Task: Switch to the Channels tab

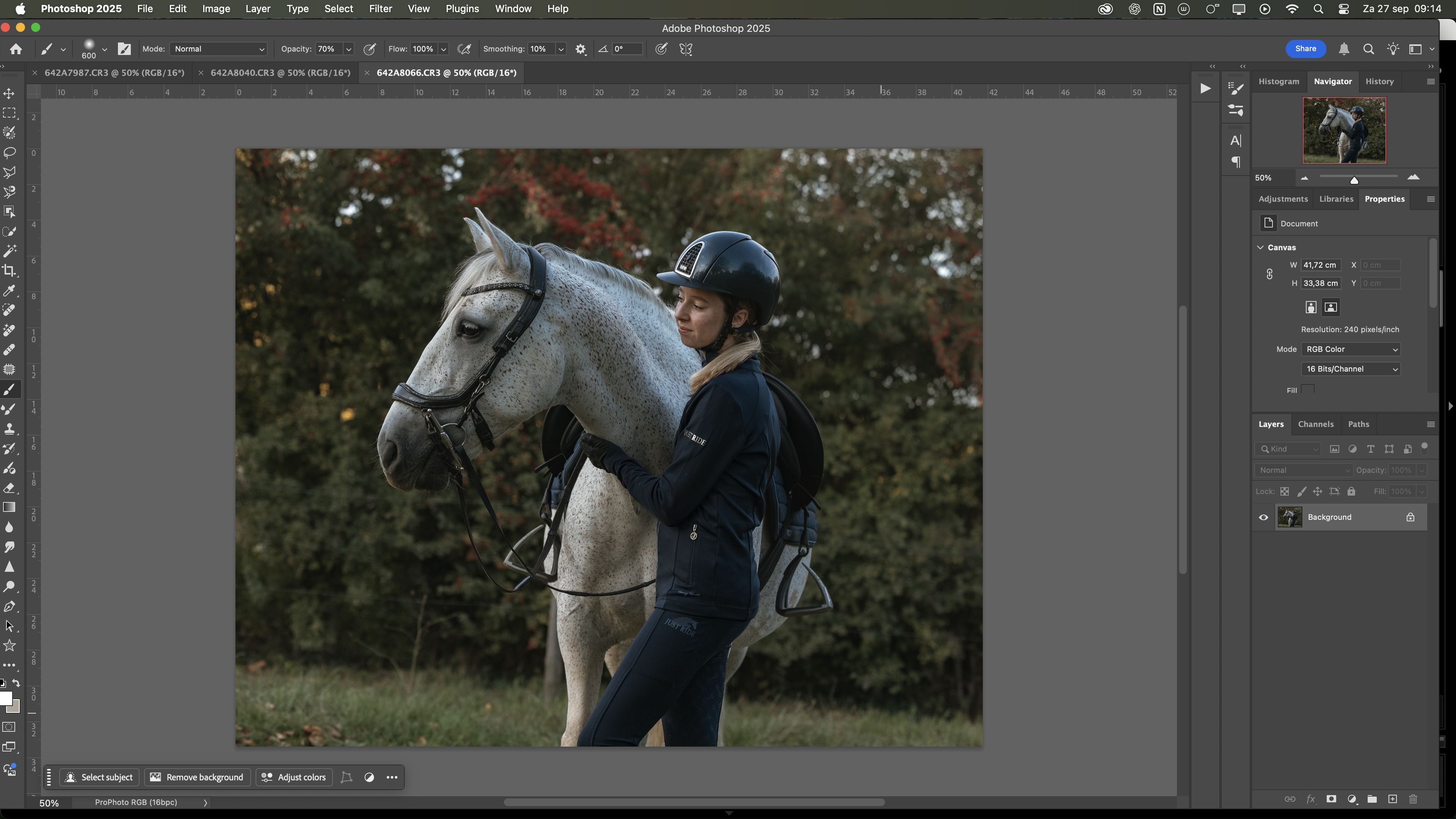Action: (x=1316, y=424)
